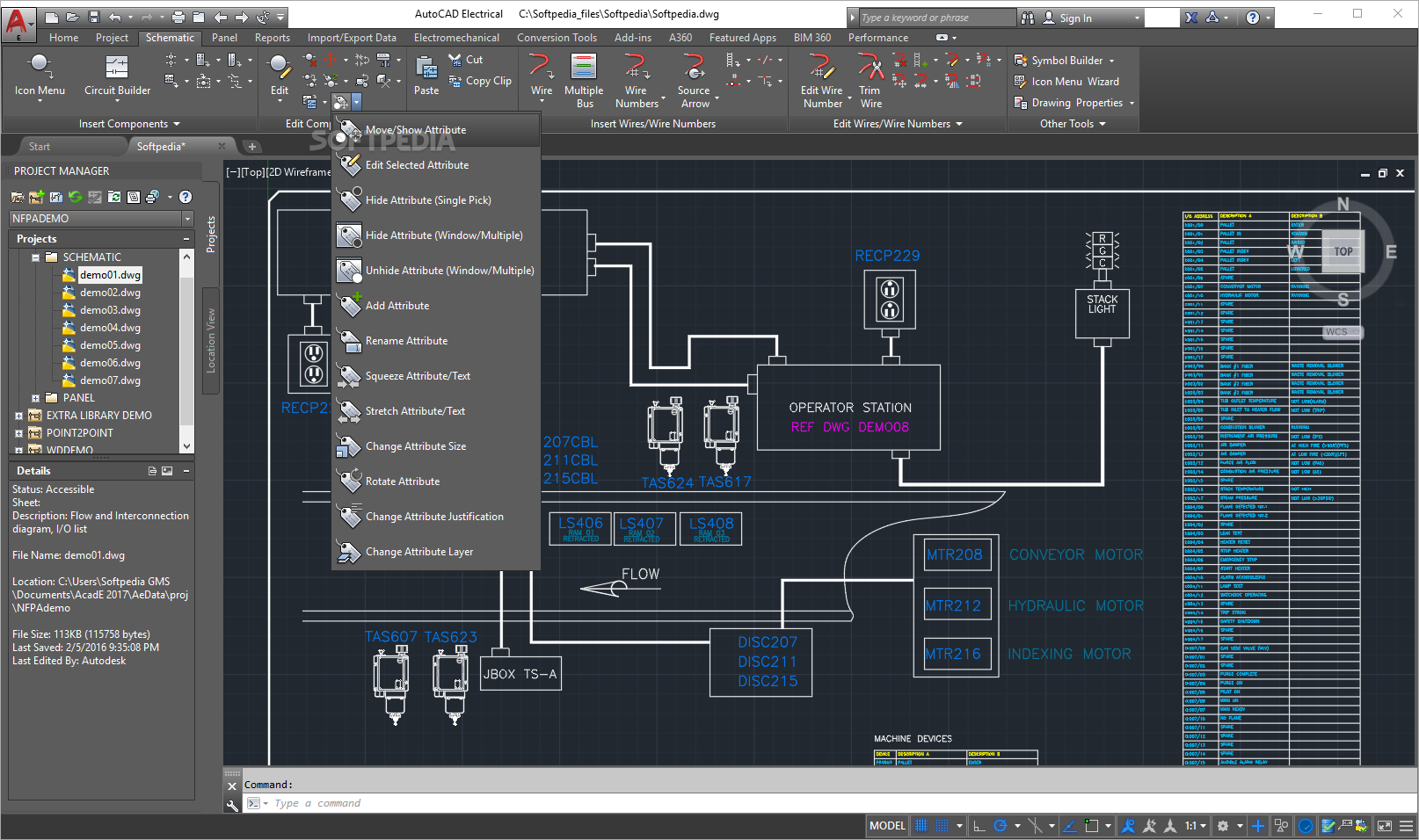Open Project Manager help question mark
Image resolution: width=1419 pixels, height=840 pixels.
[x=186, y=197]
